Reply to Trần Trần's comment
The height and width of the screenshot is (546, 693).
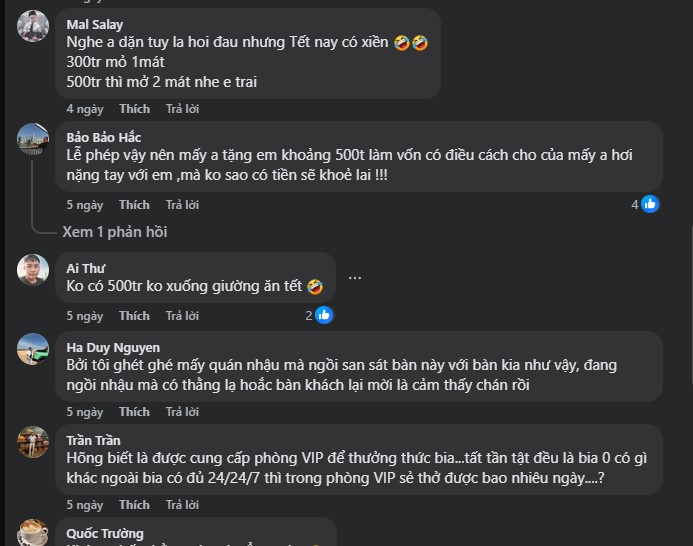coord(182,505)
